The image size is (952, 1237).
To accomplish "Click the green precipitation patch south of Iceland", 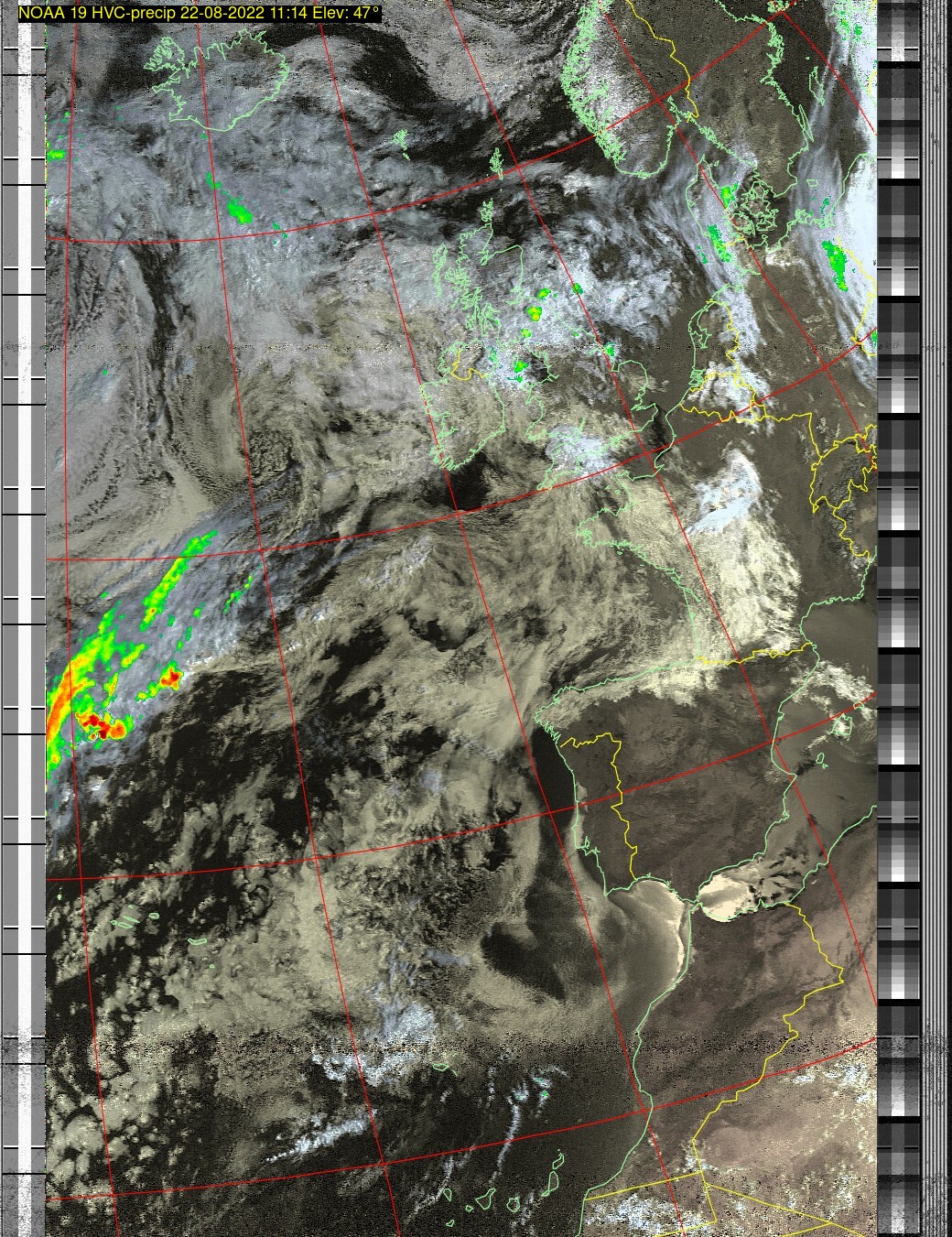I will click(x=238, y=212).
